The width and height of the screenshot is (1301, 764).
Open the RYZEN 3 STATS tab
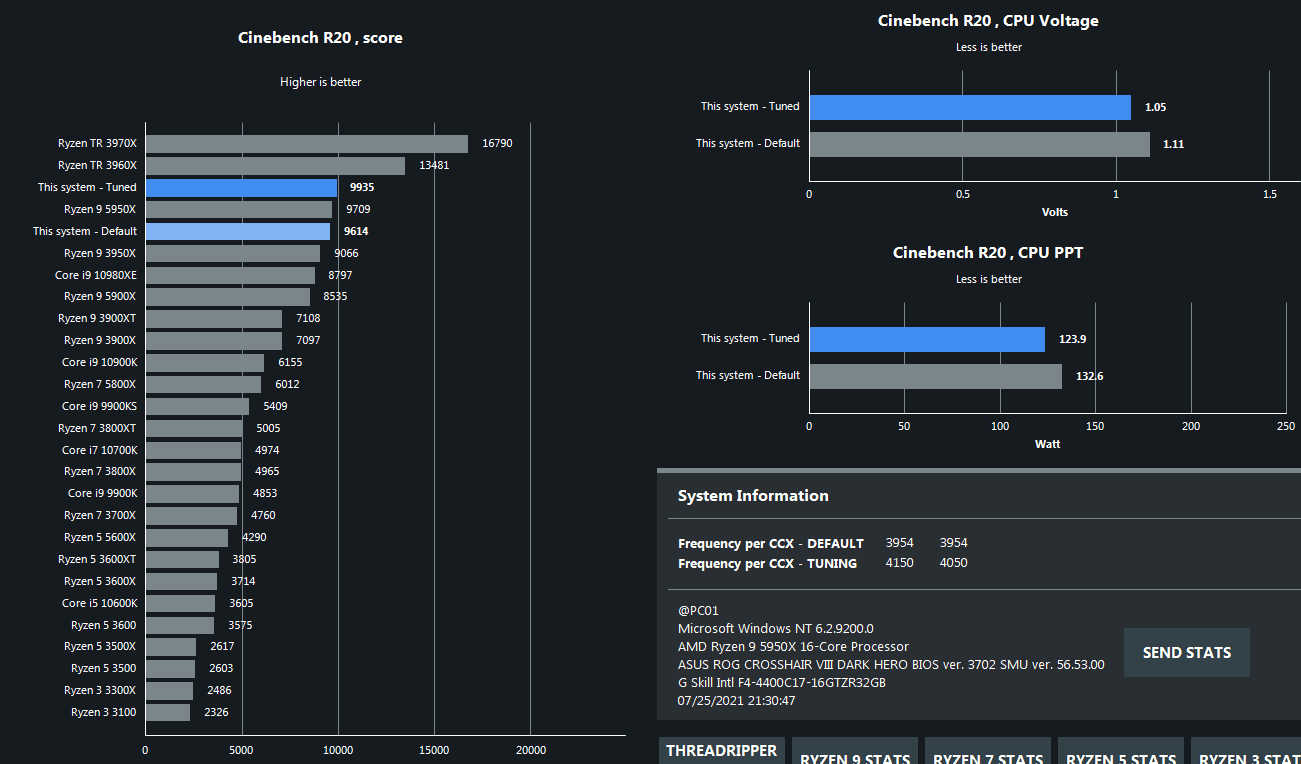pyautogui.click(x=1246, y=751)
